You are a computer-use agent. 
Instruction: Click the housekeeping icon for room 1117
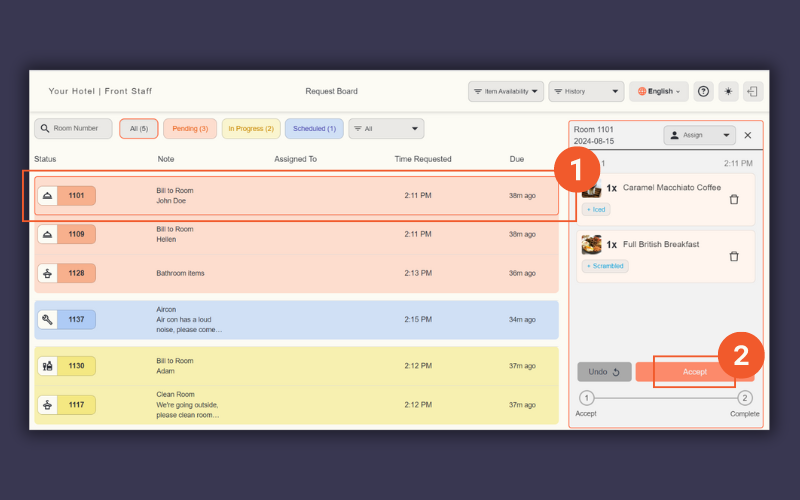[x=47, y=404]
